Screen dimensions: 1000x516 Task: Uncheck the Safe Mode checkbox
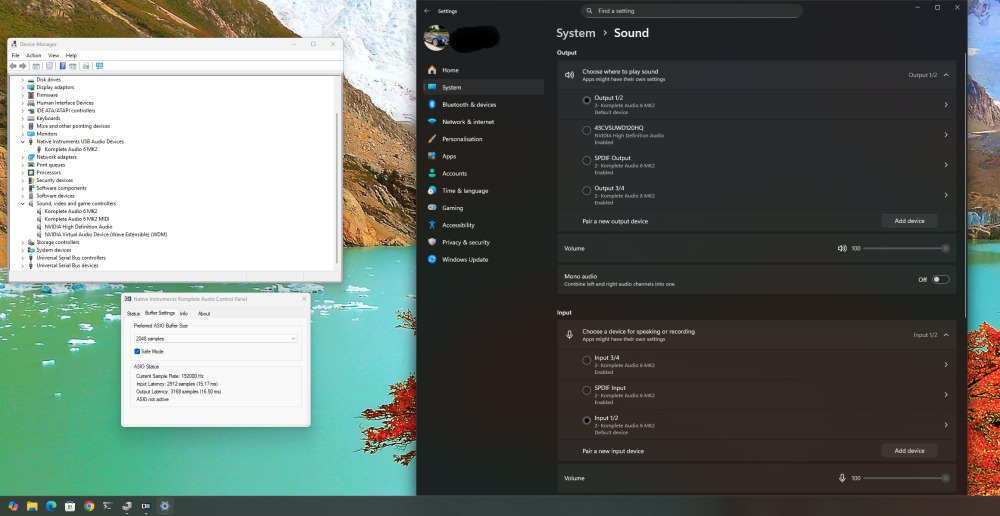[137, 351]
